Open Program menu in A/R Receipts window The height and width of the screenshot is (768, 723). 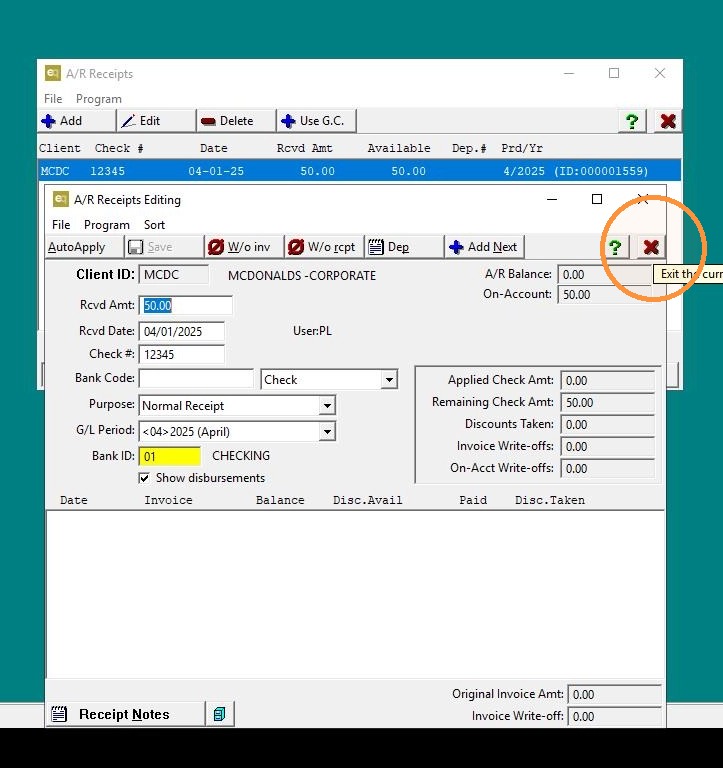[98, 99]
